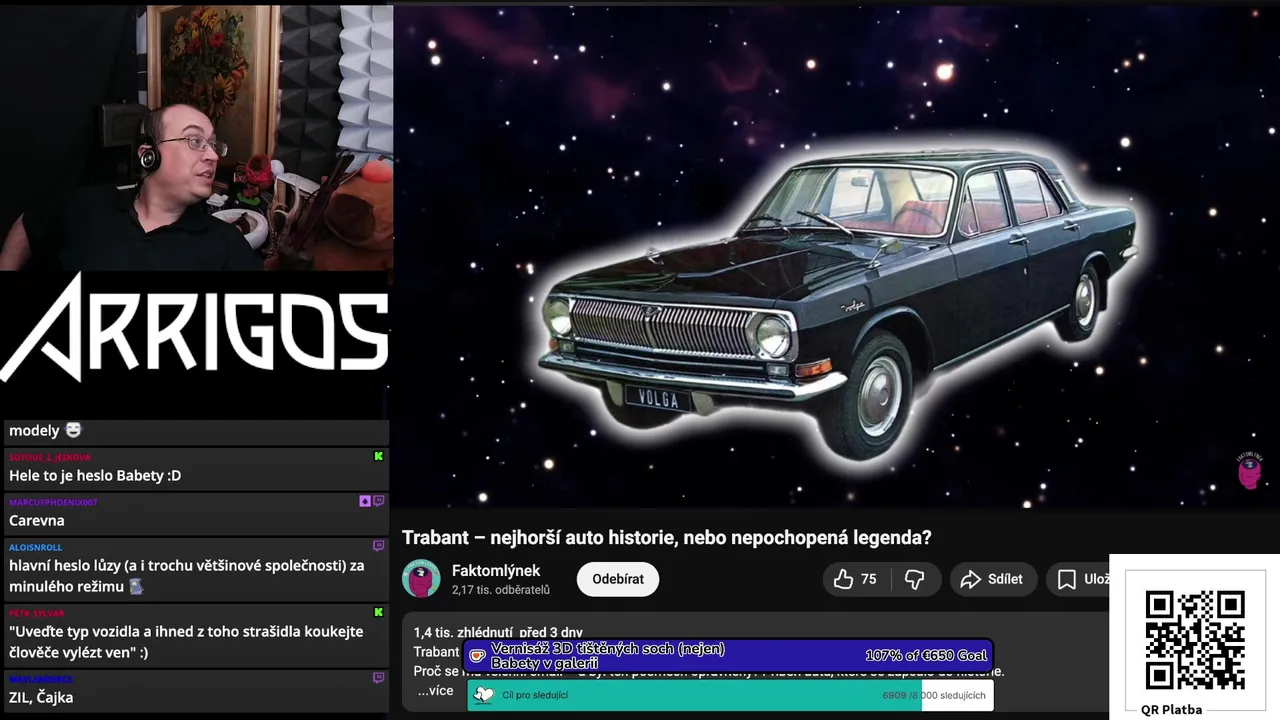Share the video with Sdílet button
1280x720 pixels.
coord(992,579)
